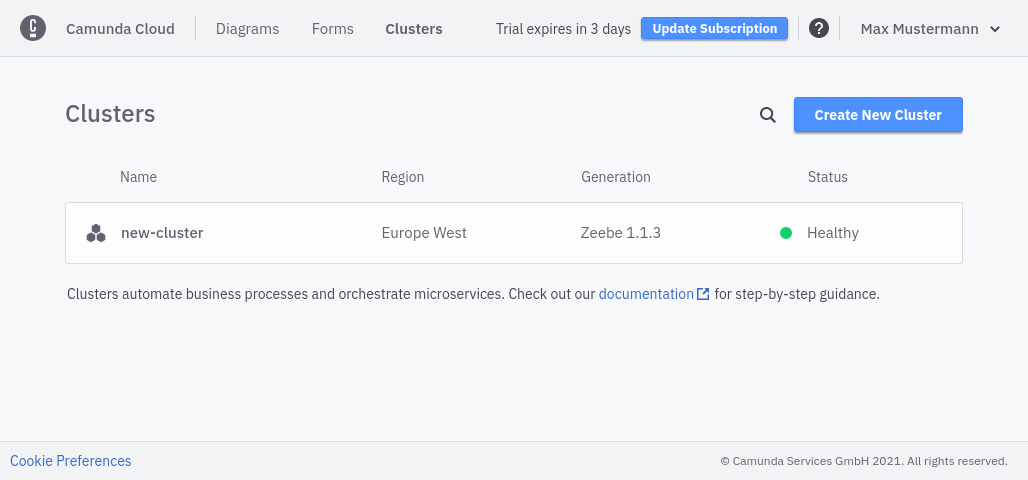Open Cookie Preferences link

point(70,461)
